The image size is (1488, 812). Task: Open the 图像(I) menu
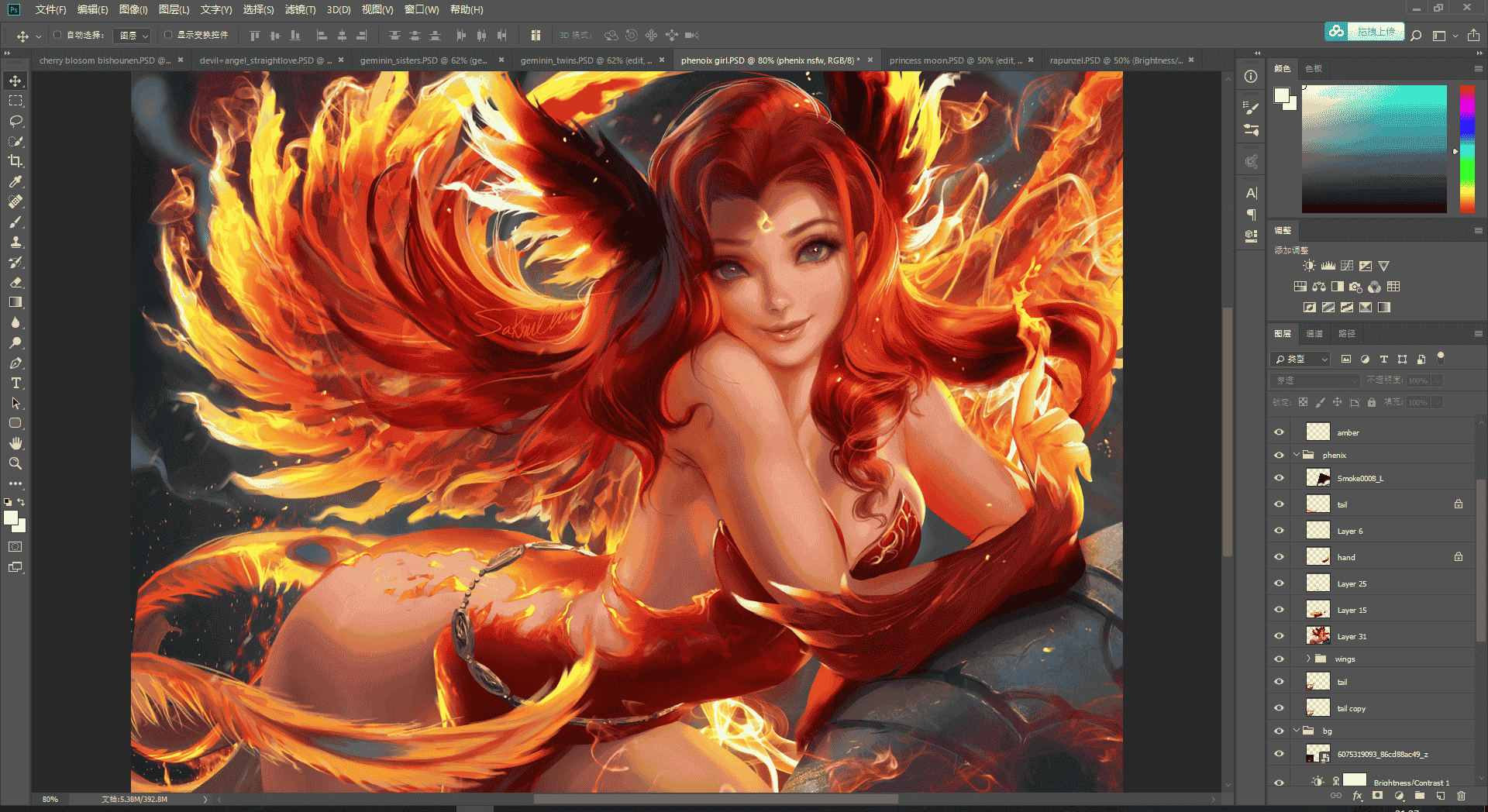point(133,10)
